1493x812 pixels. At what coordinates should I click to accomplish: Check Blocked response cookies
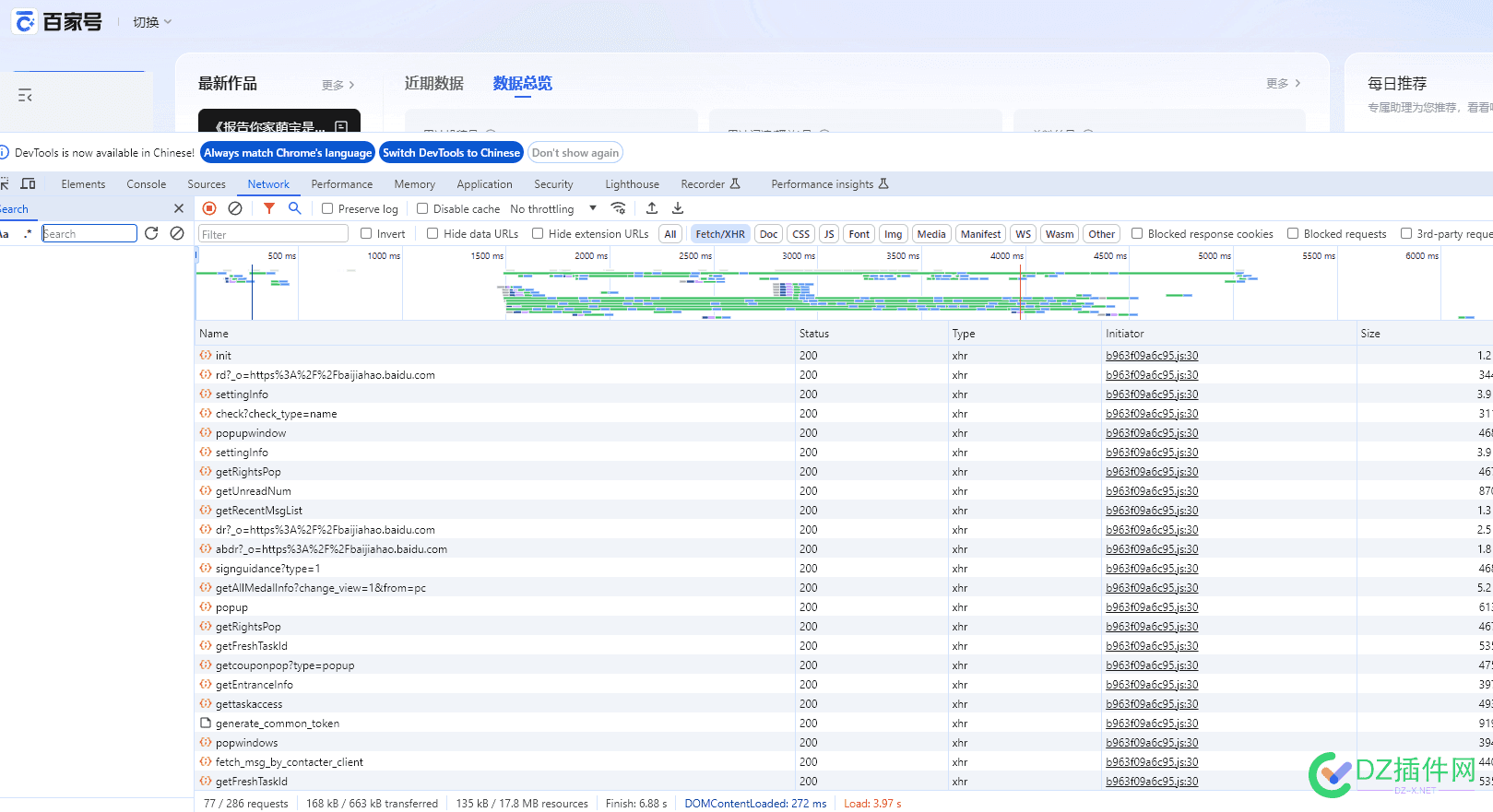1137,233
